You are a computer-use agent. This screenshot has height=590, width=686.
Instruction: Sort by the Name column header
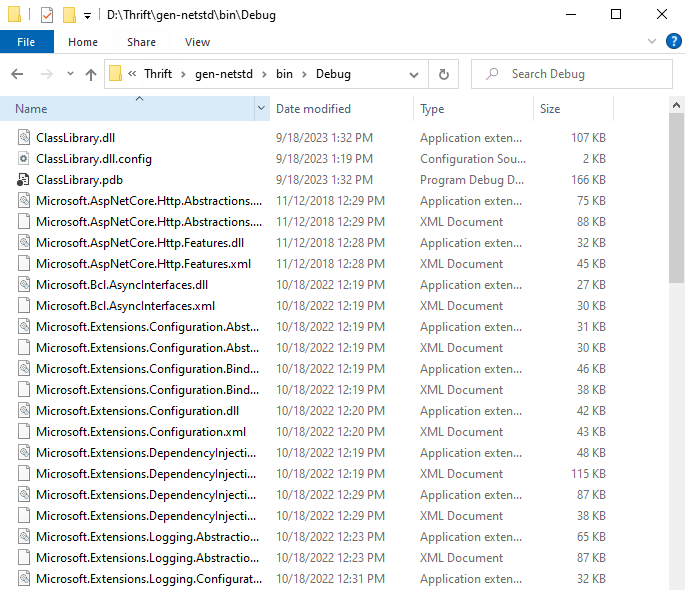[x=127, y=108]
